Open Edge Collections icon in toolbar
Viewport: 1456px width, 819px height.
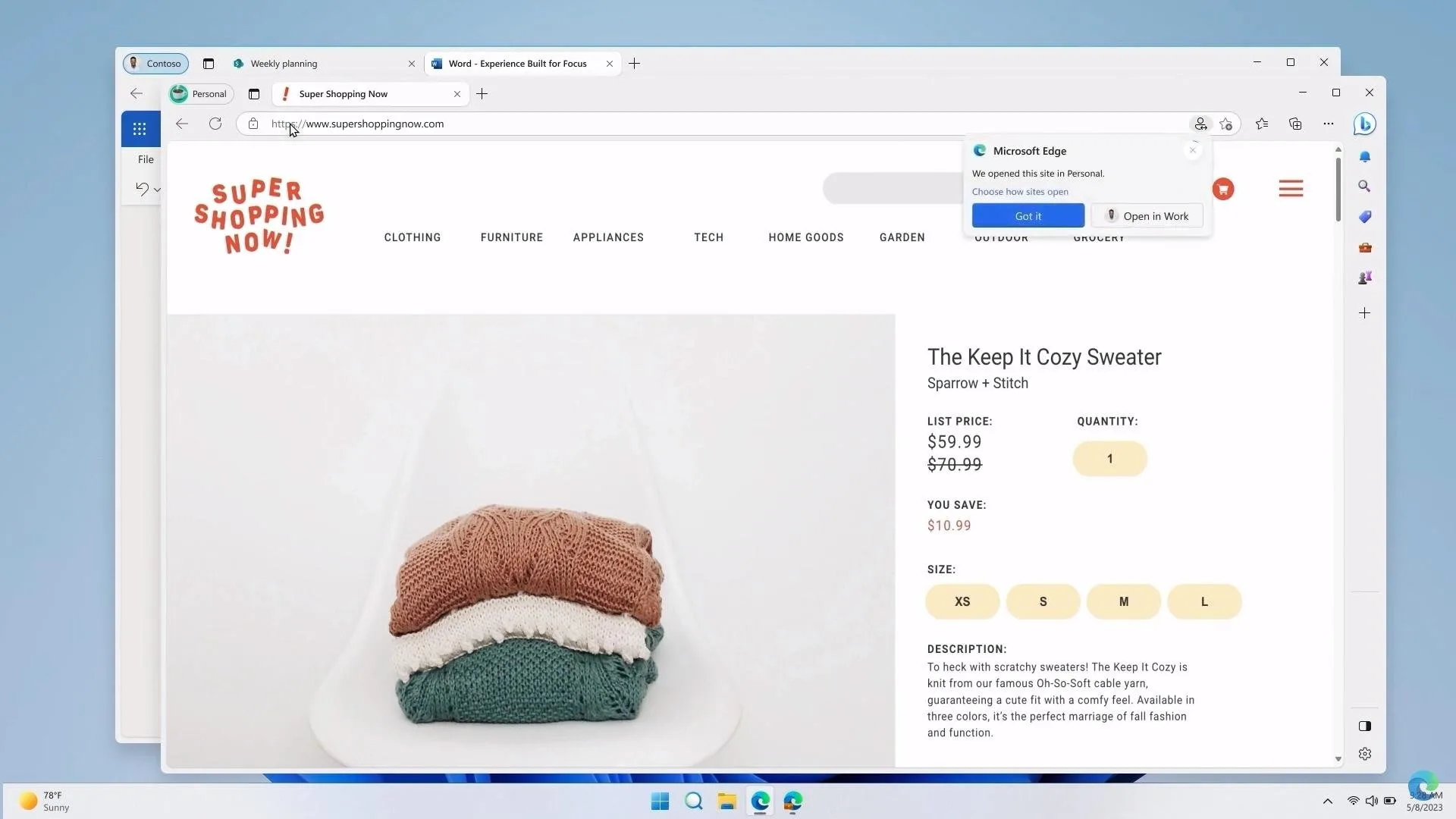(x=1295, y=124)
